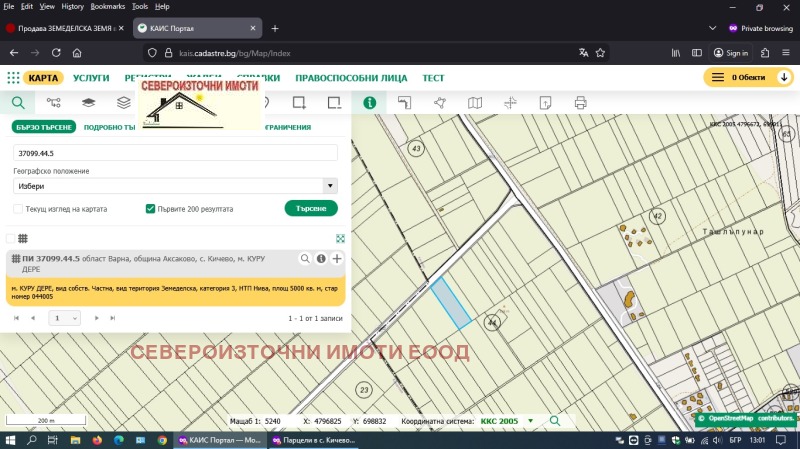Viewport: 800px width, 449px height.
Task: Click the search field containing 37099.44.5
Action: coord(175,153)
